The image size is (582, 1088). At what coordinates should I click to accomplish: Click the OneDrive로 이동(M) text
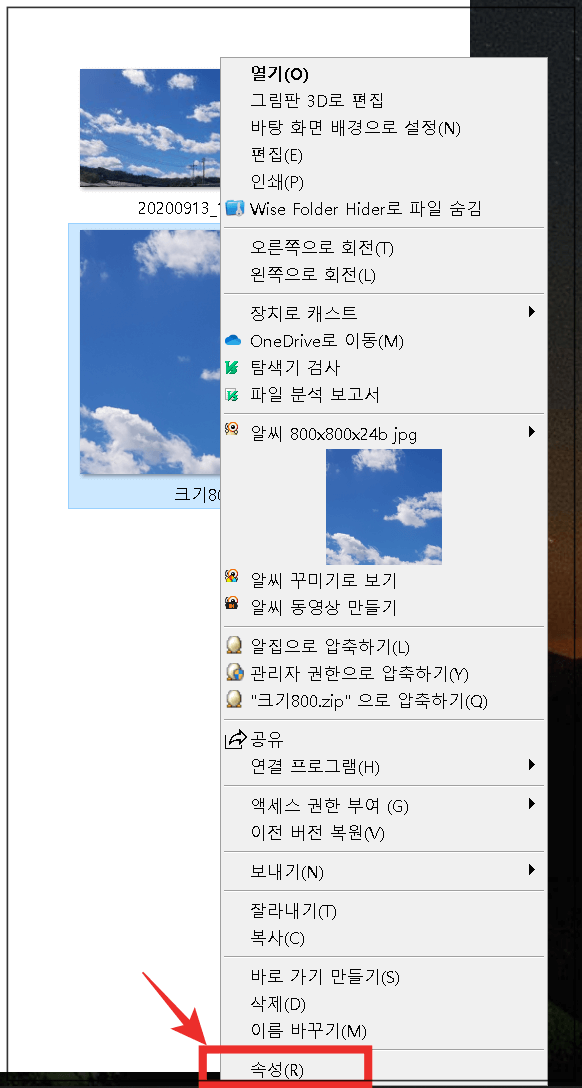327,341
